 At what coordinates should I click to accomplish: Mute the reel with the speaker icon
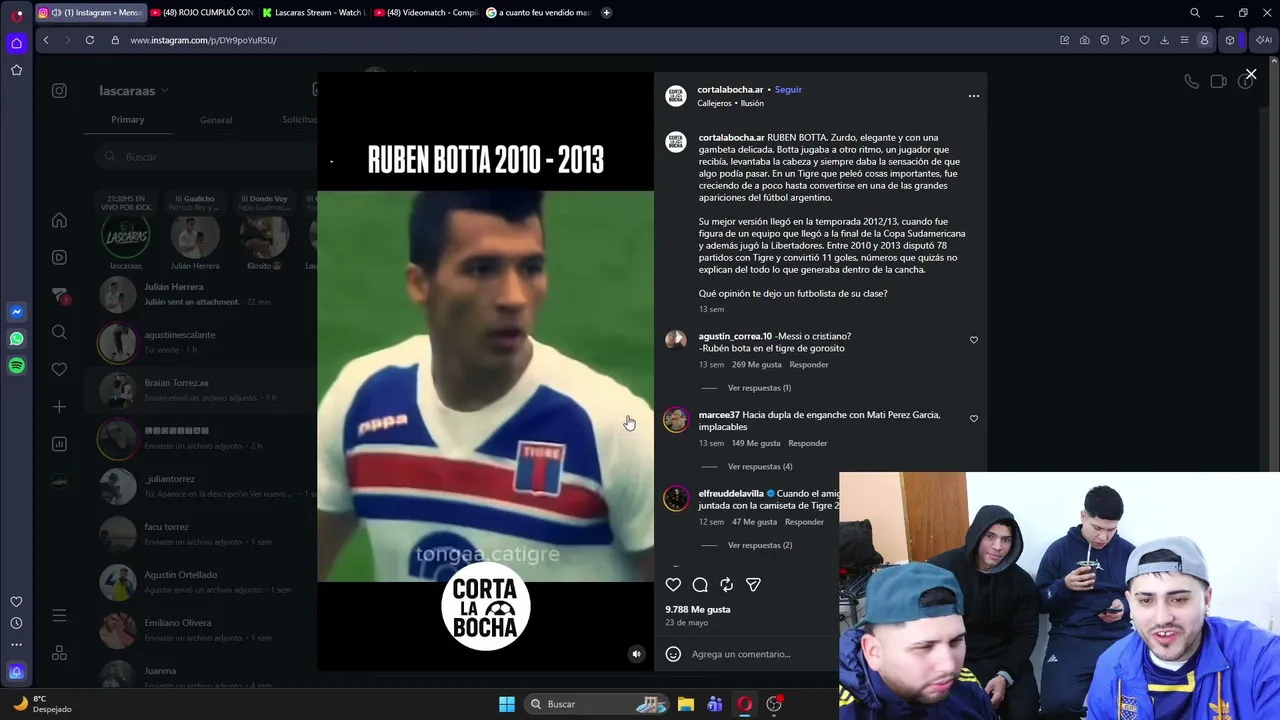(x=636, y=654)
